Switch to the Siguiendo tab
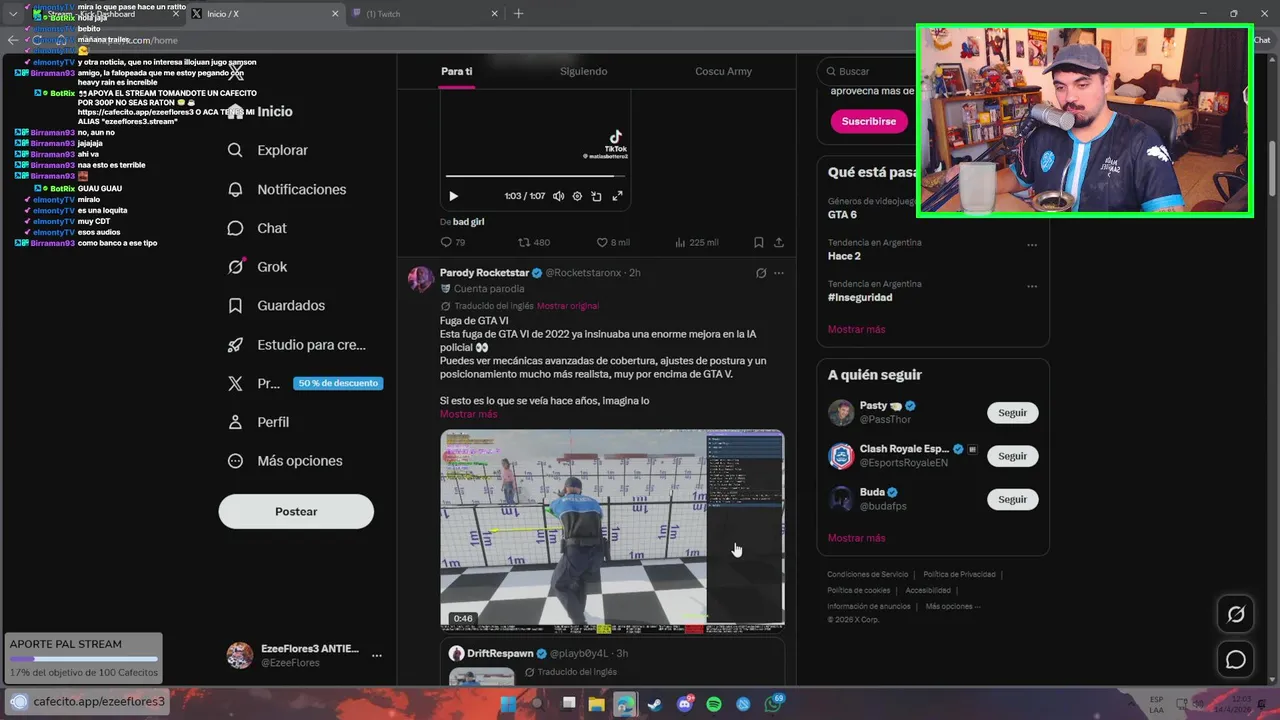Screen dimensions: 1280x720 coord(583,71)
